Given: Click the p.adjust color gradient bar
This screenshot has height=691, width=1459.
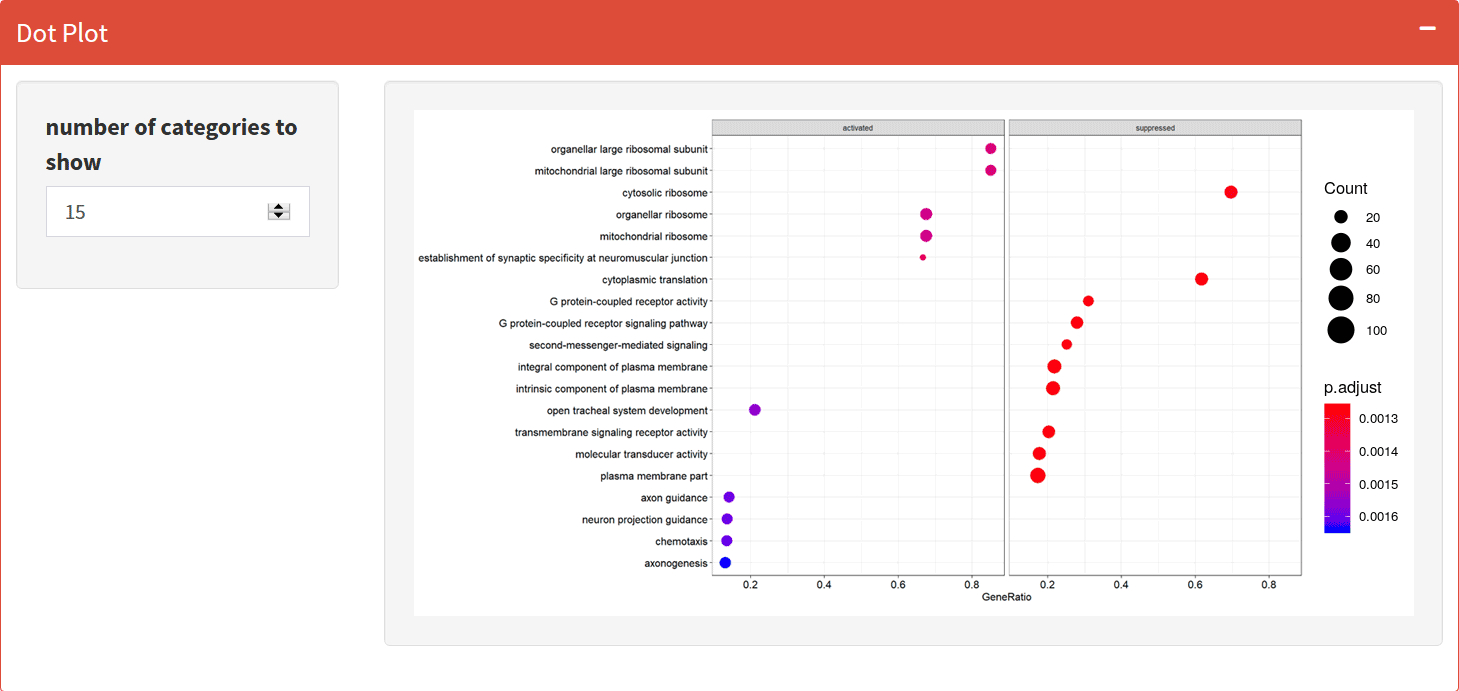Looking at the screenshot, I should (x=1336, y=468).
